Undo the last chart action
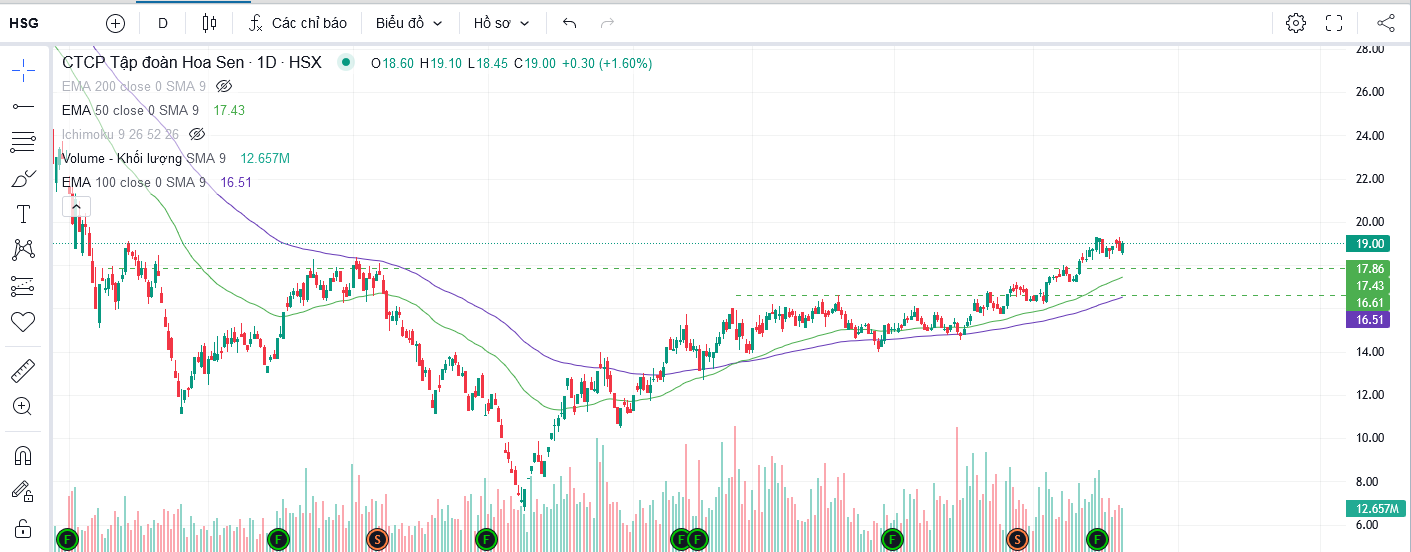The height and width of the screenshot is (552, 1411). tap(570, 22)
